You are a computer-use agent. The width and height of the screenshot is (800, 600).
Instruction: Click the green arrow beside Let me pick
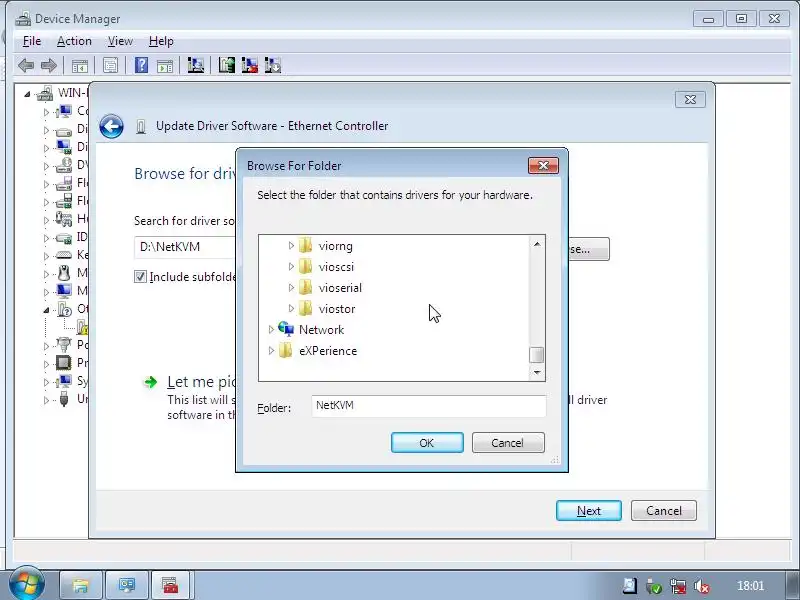[151, 382]
